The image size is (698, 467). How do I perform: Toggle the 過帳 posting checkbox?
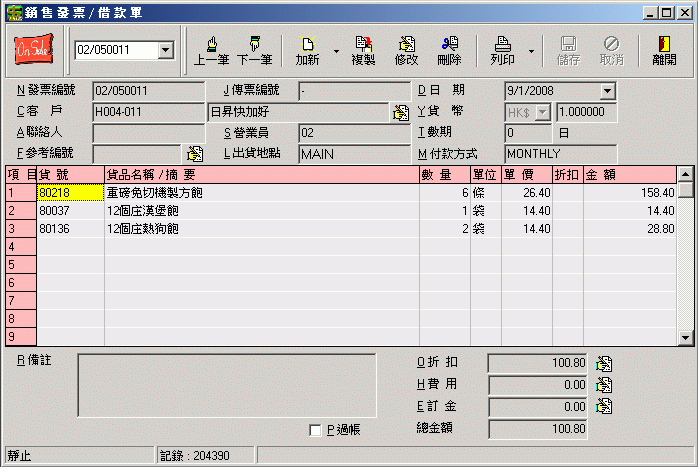coord(316,430)
